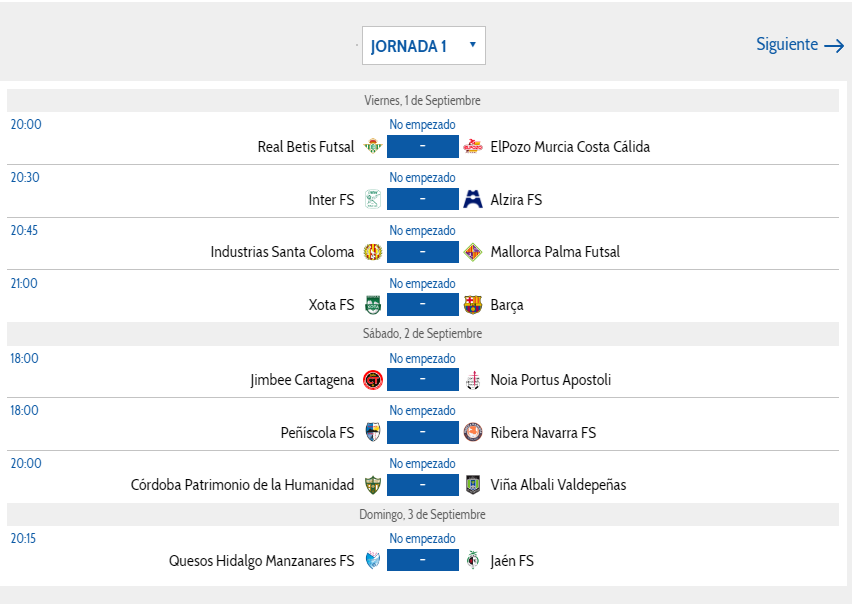852x604 pixels.
Task: Click the Xota FS vs Barça score box
Action: 423,305
